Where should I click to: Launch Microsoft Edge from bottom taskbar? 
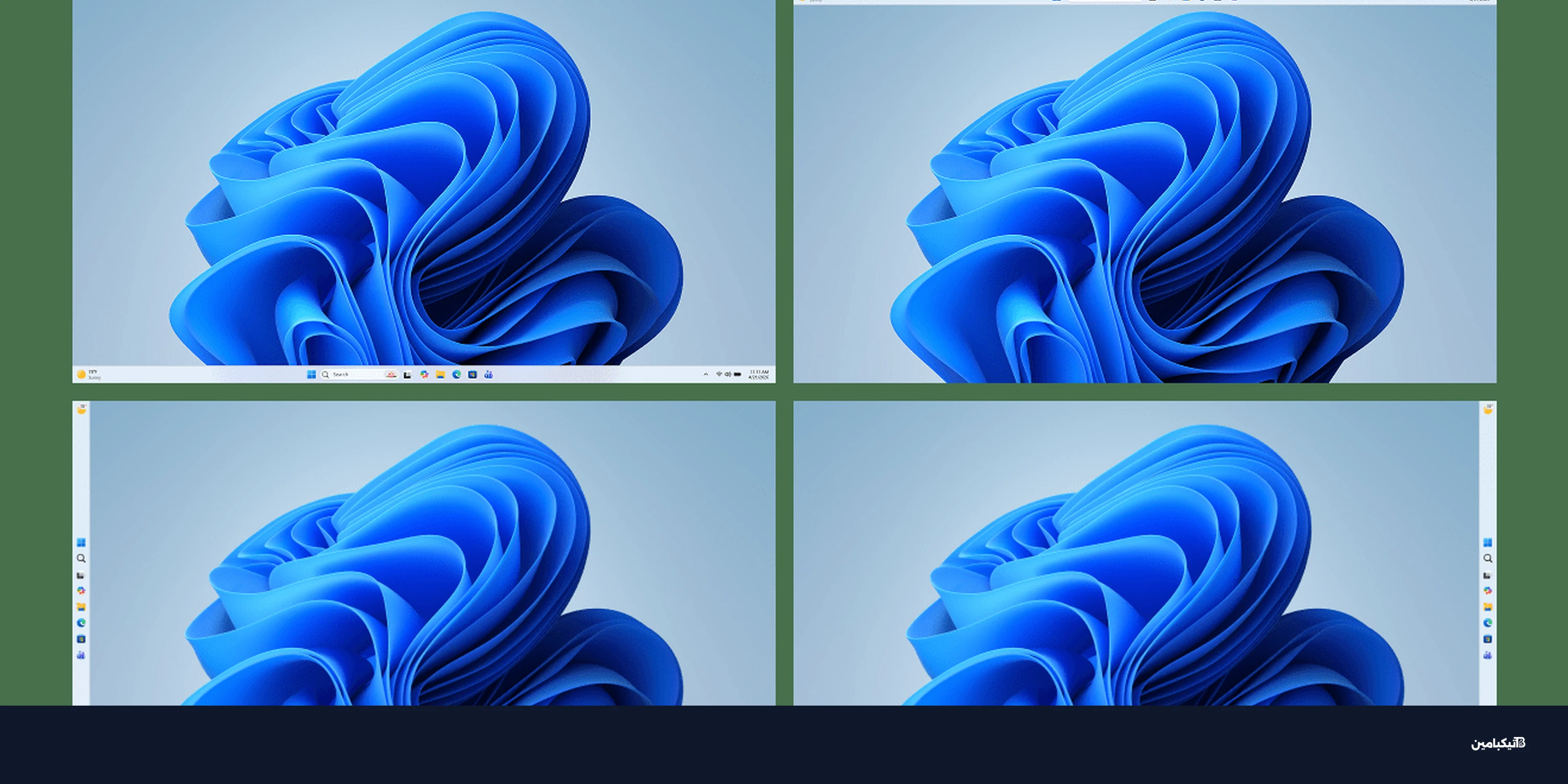pyautogui.click(x=456, y=374)
